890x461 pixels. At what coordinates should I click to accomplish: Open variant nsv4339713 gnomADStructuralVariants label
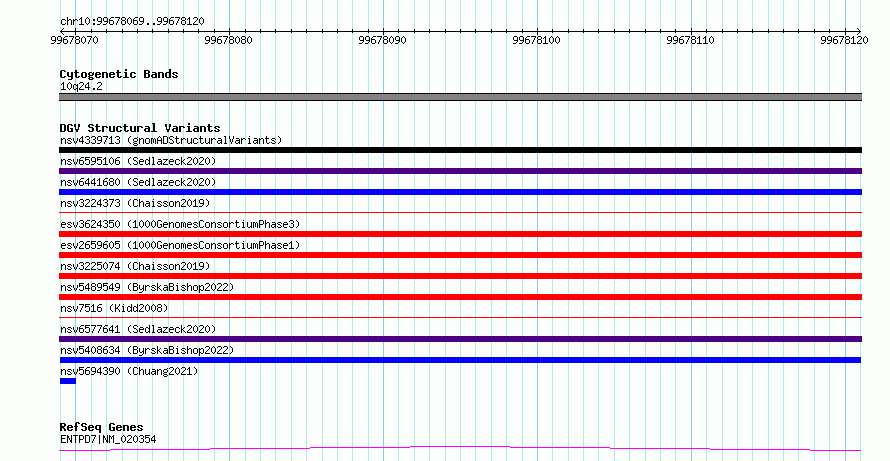(171, 140)
